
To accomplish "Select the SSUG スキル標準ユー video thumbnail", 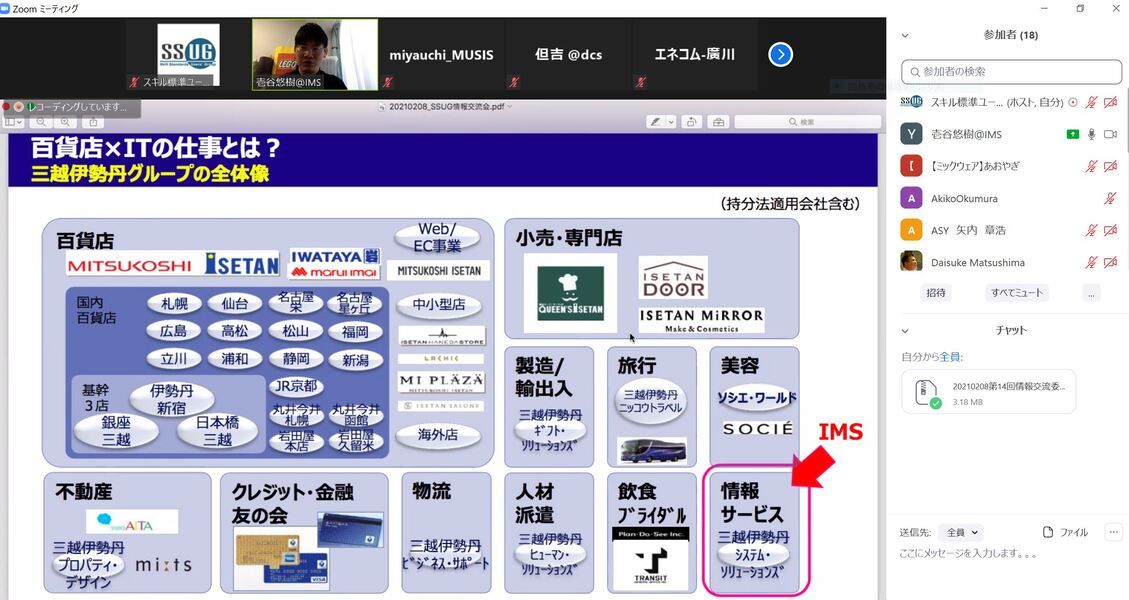I will [189, 55].
